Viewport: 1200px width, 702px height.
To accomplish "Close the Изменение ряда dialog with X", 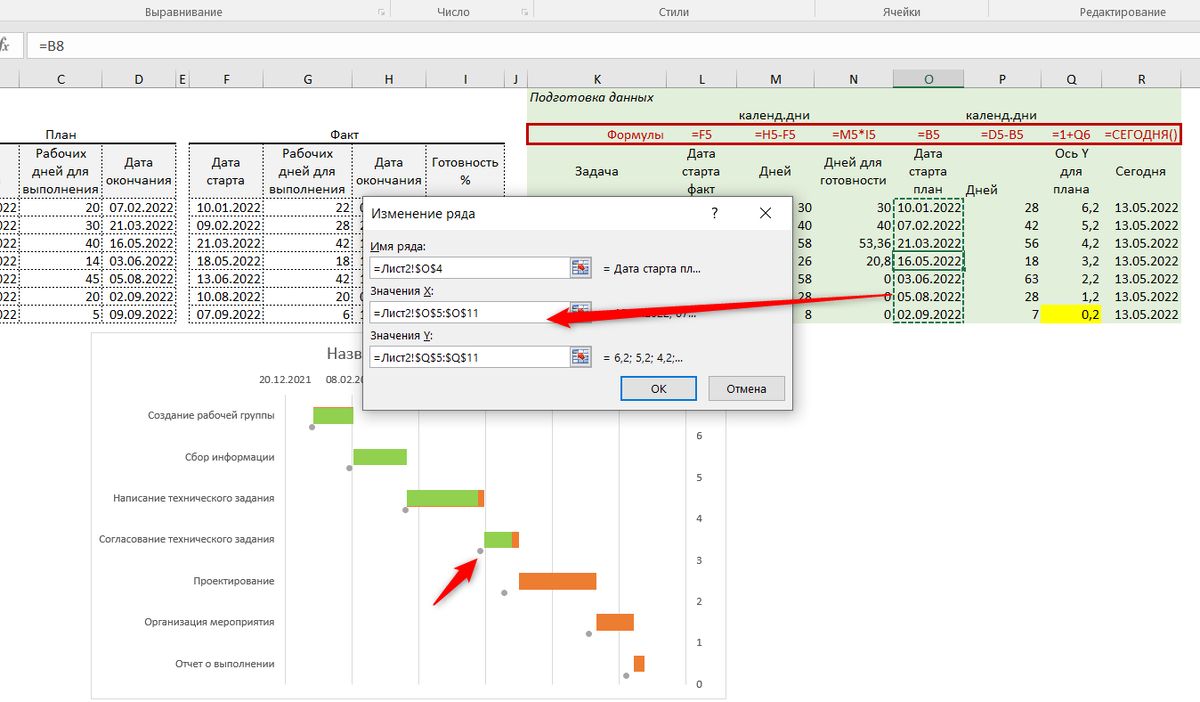I will click(765, 213).
